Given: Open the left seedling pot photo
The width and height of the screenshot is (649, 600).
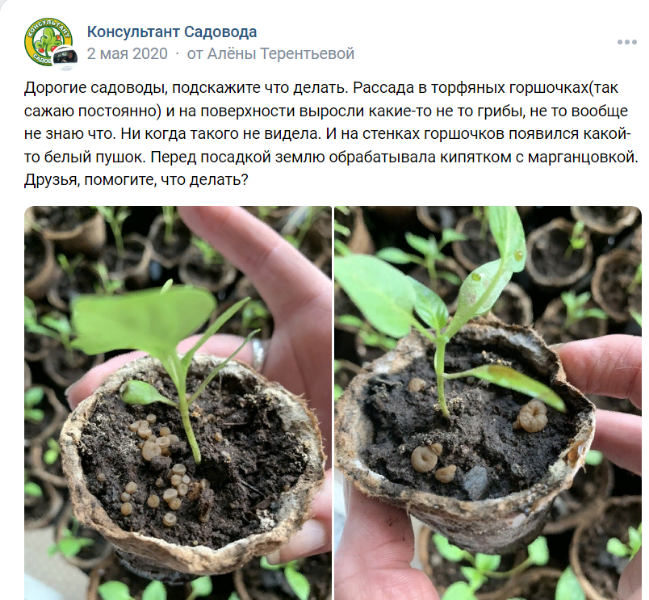Looking at the screenshot, I should pos(178,403).
